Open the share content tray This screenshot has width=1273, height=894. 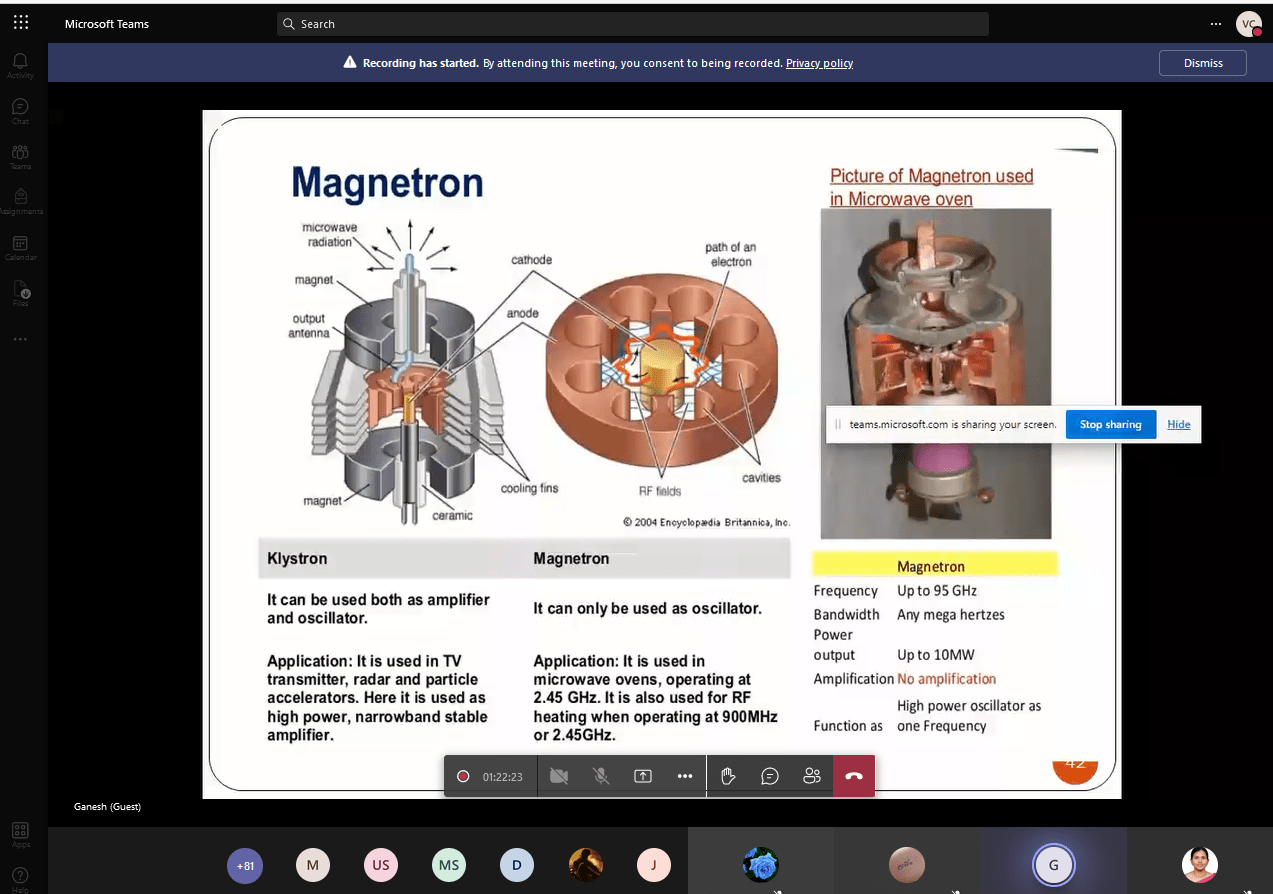coord(643,776)
